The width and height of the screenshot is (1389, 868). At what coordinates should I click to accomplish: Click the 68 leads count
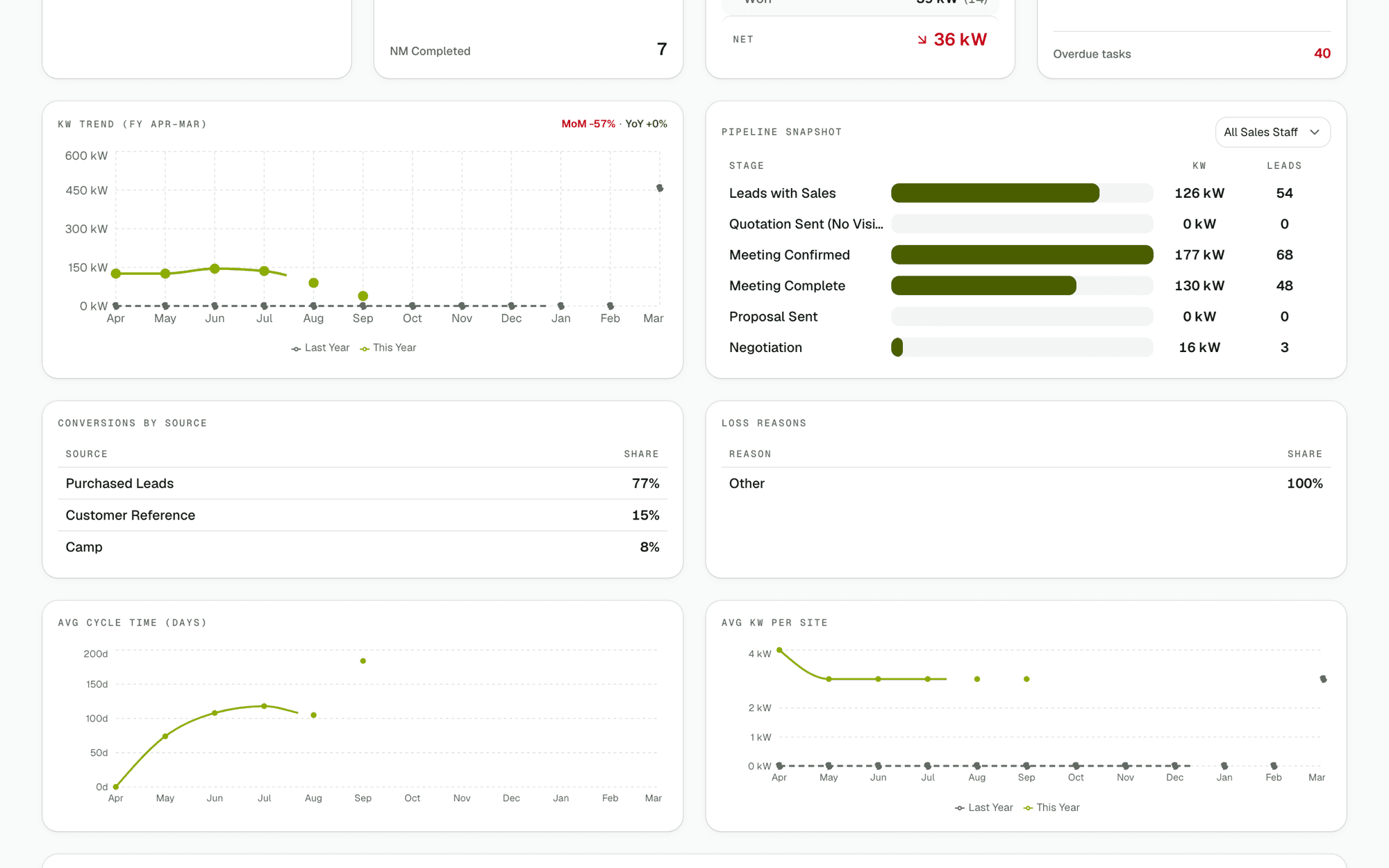[1284, 255]
